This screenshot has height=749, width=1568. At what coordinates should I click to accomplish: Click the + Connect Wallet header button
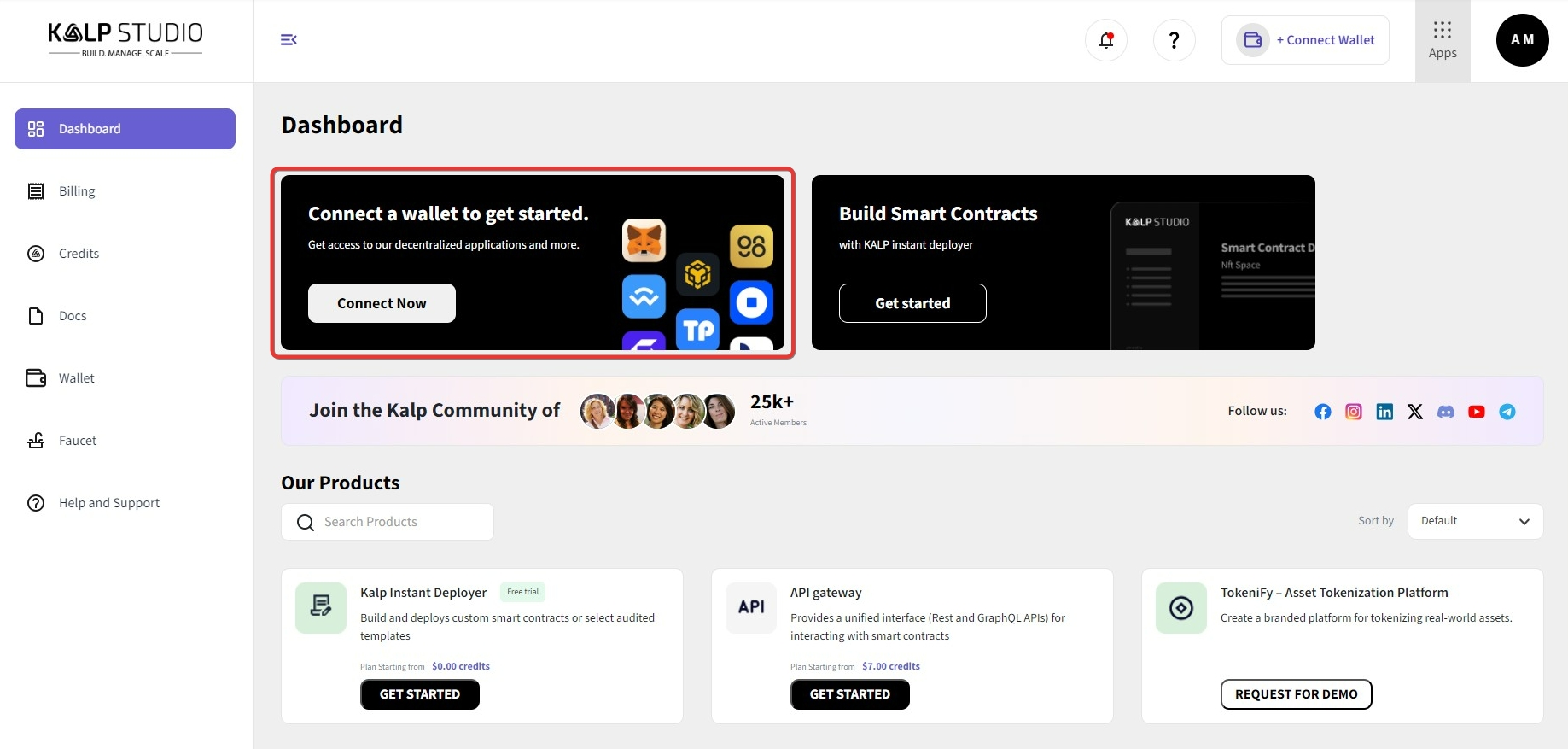click(1304, 40)
